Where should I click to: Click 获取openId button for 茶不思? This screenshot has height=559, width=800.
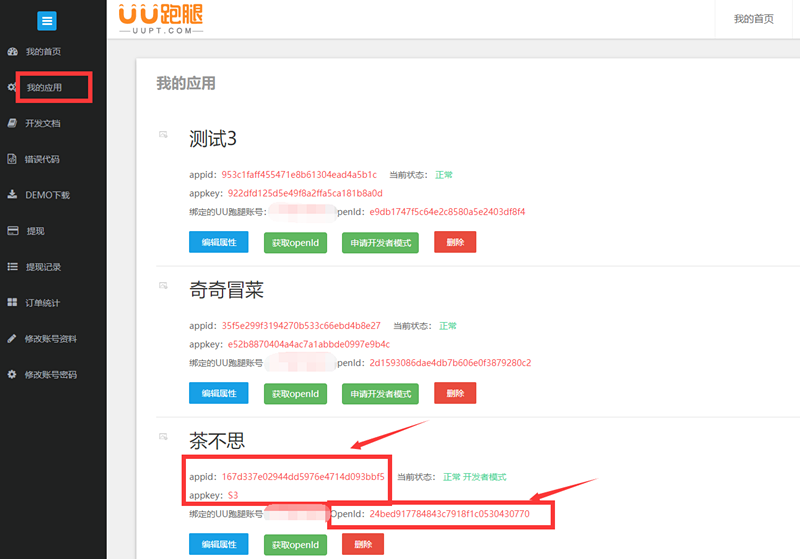295,545
